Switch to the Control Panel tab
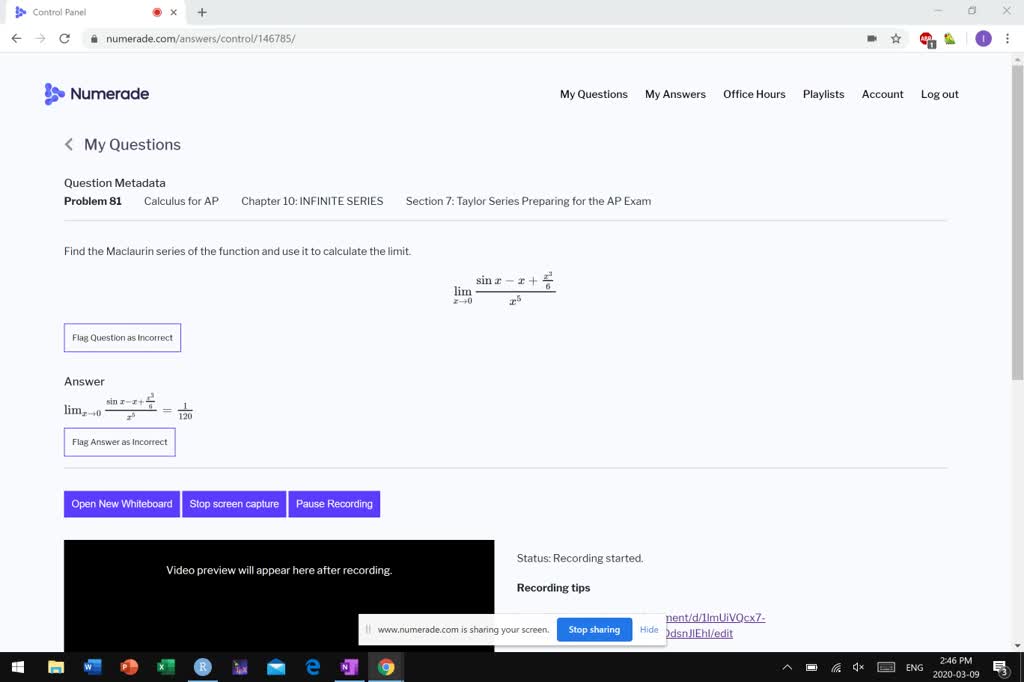The height and width of the screenshot is (682, 1024). tap(75, 11)
